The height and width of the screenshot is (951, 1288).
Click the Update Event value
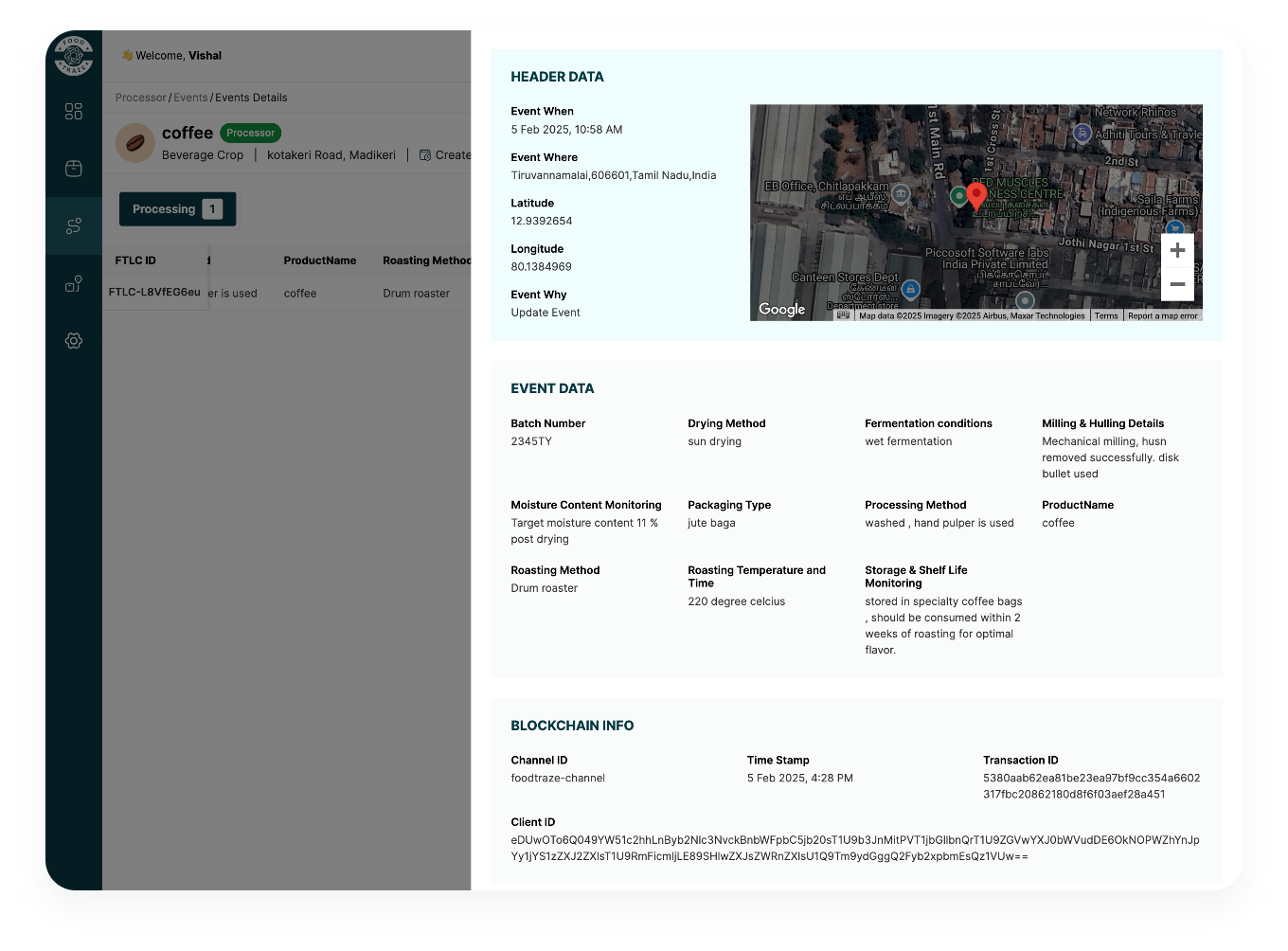point(546,313)
